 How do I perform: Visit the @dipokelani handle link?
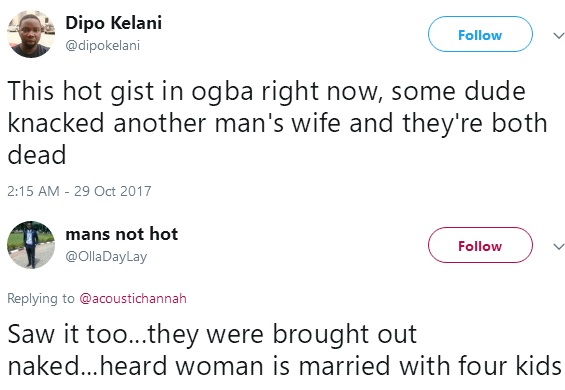pyautogui.click(x=102, y=46)
